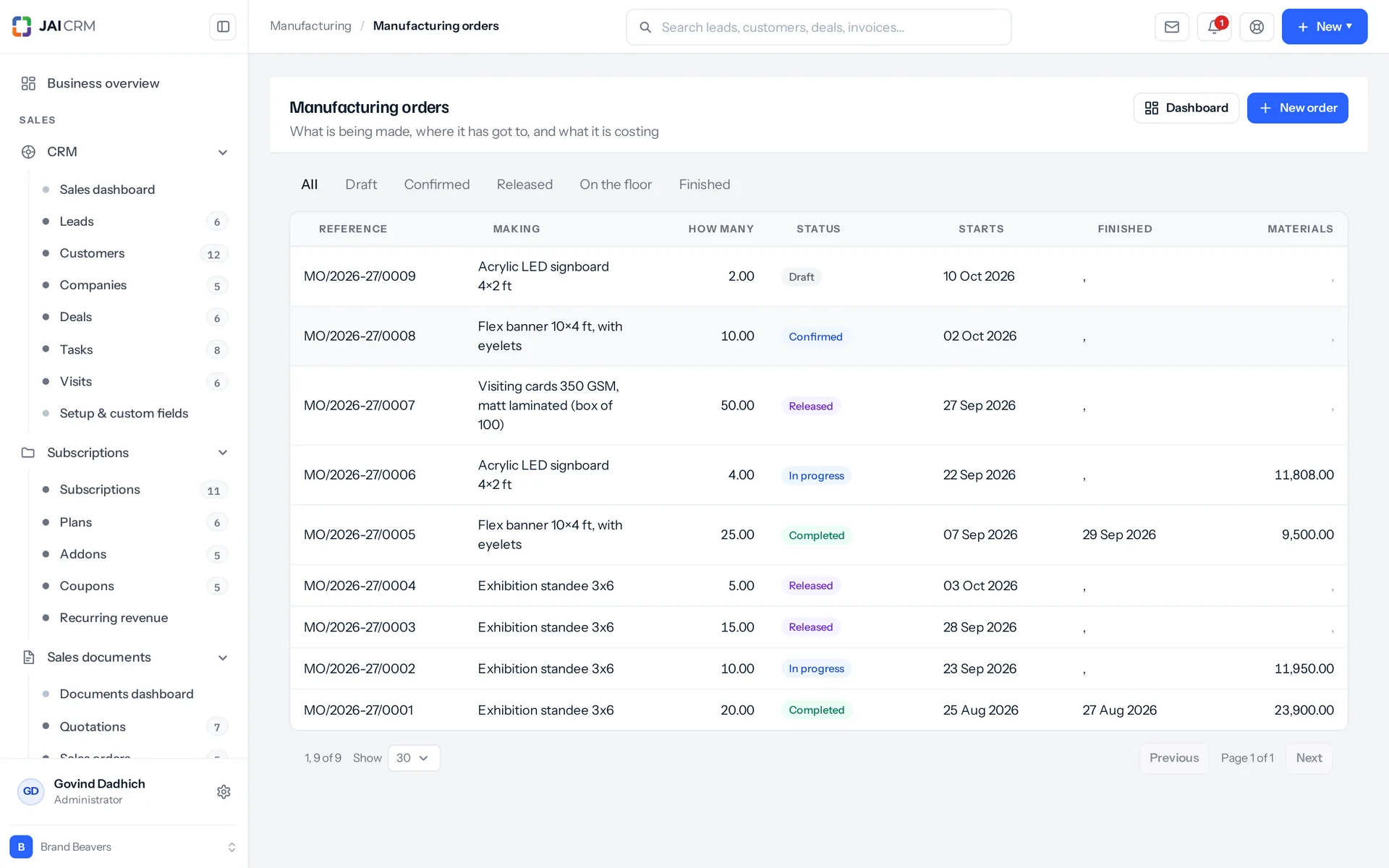
Task: Open the Show 30 rows dropdown
Action: coord(414,758)
